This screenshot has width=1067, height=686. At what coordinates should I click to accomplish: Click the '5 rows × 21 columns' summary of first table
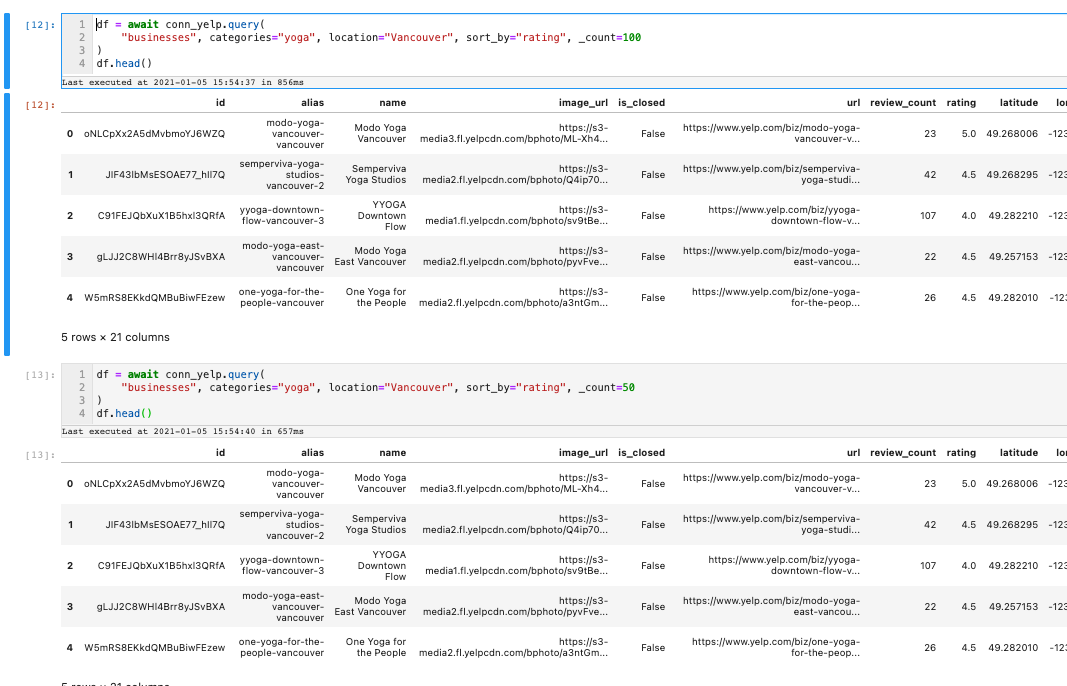(116, 338)
